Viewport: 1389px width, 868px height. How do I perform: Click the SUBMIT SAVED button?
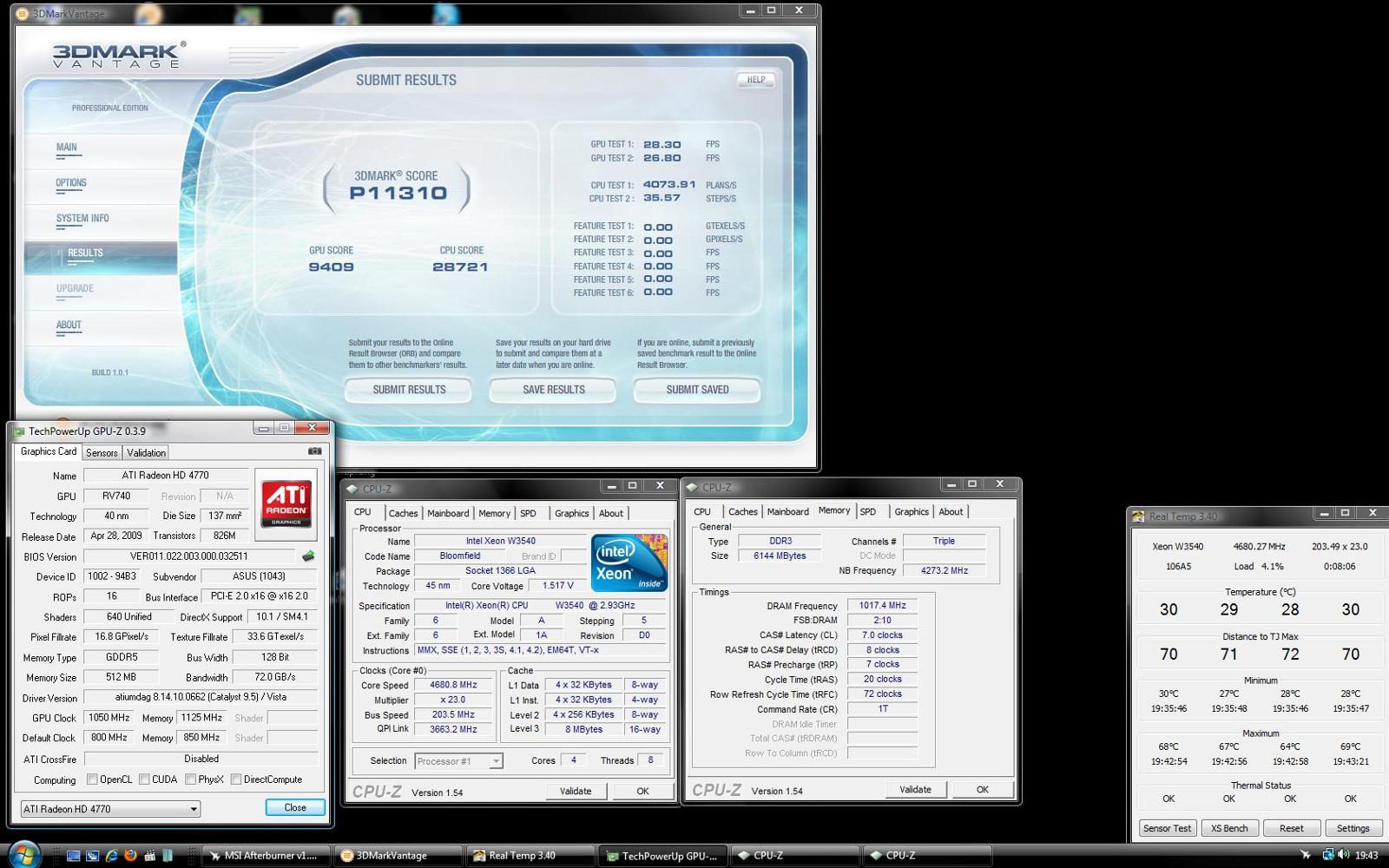tap(697, 390)
